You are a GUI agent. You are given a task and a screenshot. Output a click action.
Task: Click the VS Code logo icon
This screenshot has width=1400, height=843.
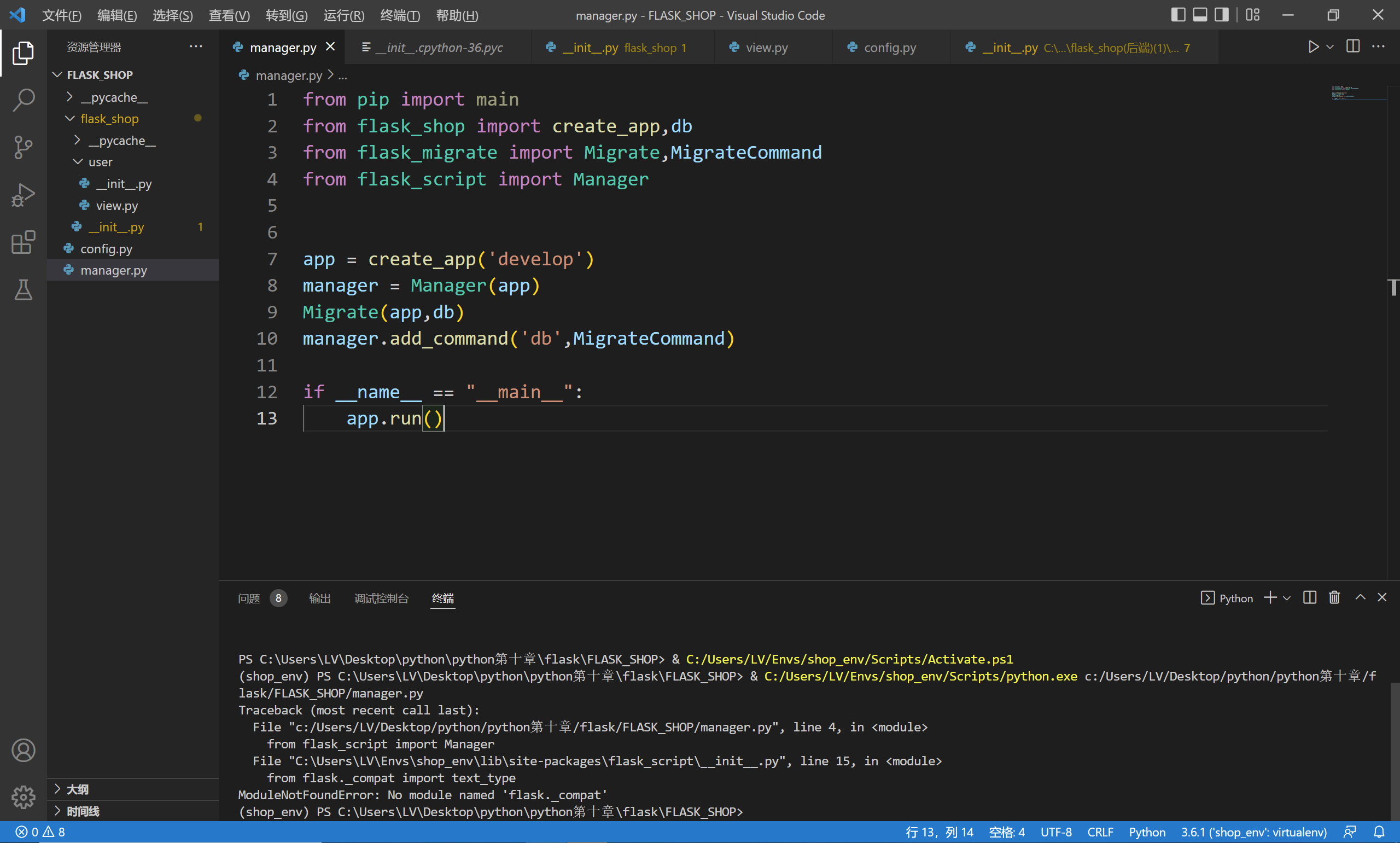coord(17,15)
